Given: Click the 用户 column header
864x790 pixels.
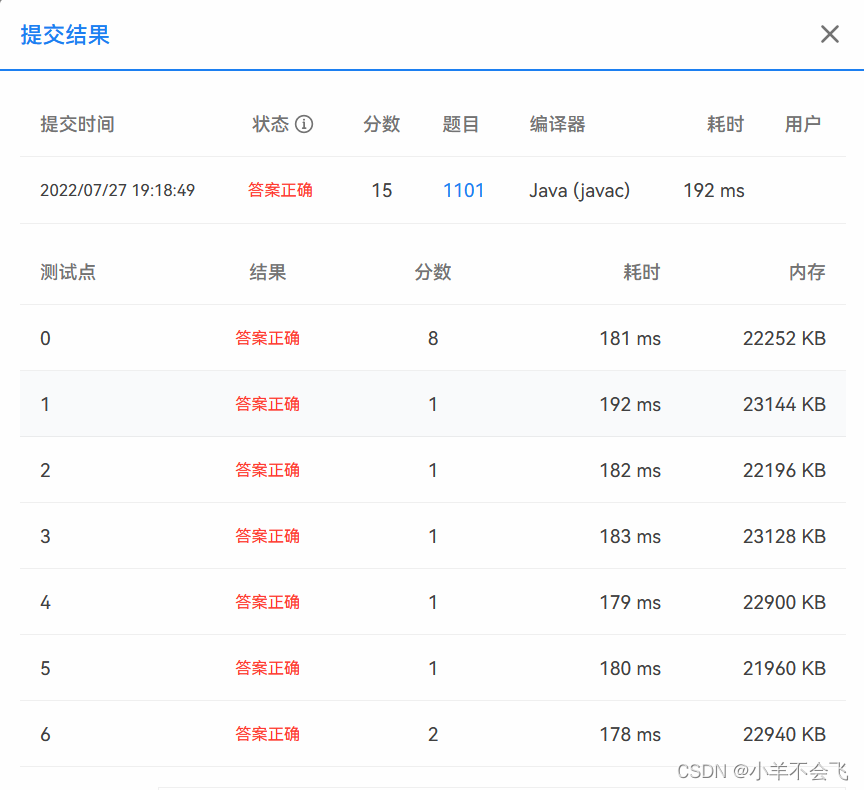Looking at the screenshot, I should 802,124.
